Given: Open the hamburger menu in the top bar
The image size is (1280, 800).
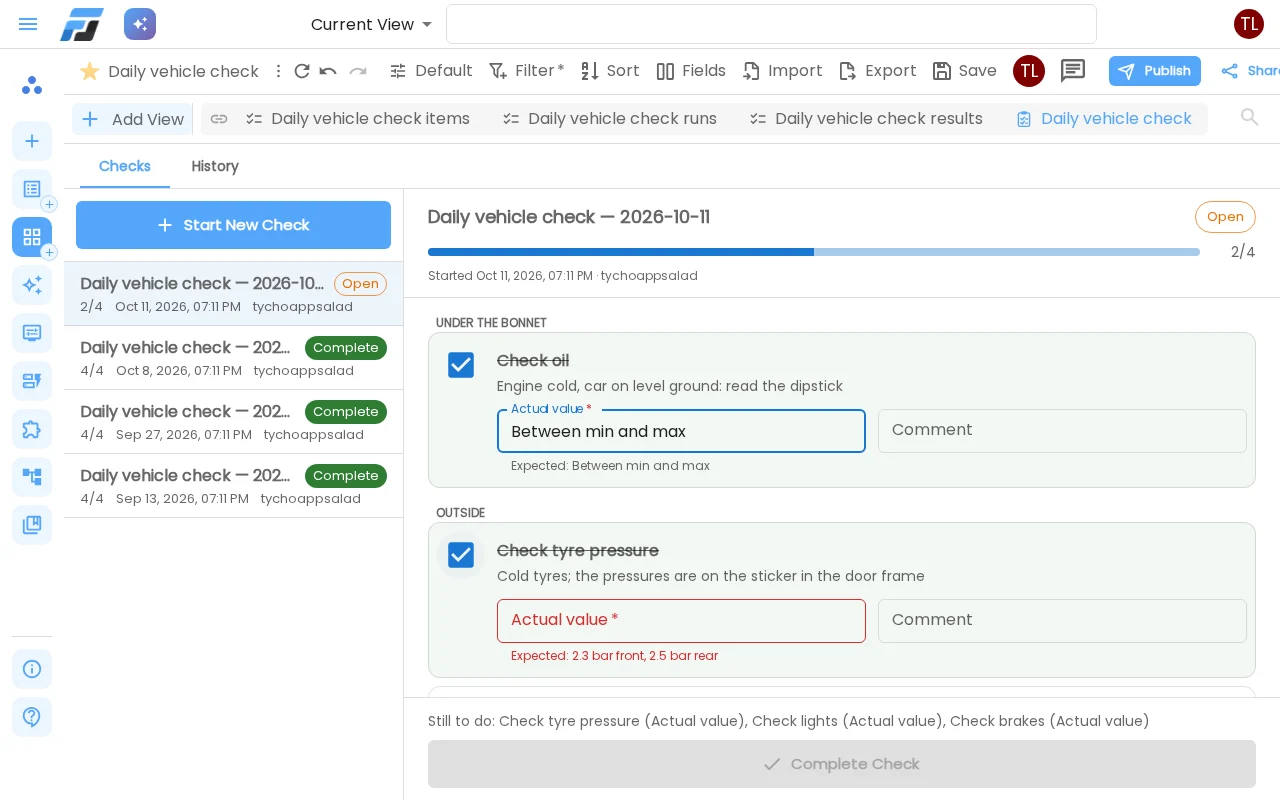Looking at the screenshot, I should [x=28, y=24].
